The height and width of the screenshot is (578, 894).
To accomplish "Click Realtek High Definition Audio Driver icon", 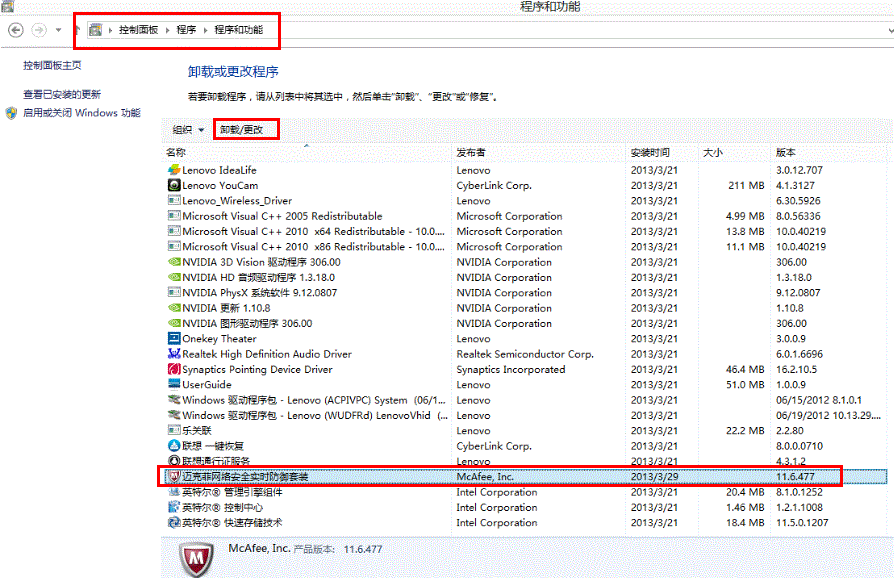I will 174,354.
